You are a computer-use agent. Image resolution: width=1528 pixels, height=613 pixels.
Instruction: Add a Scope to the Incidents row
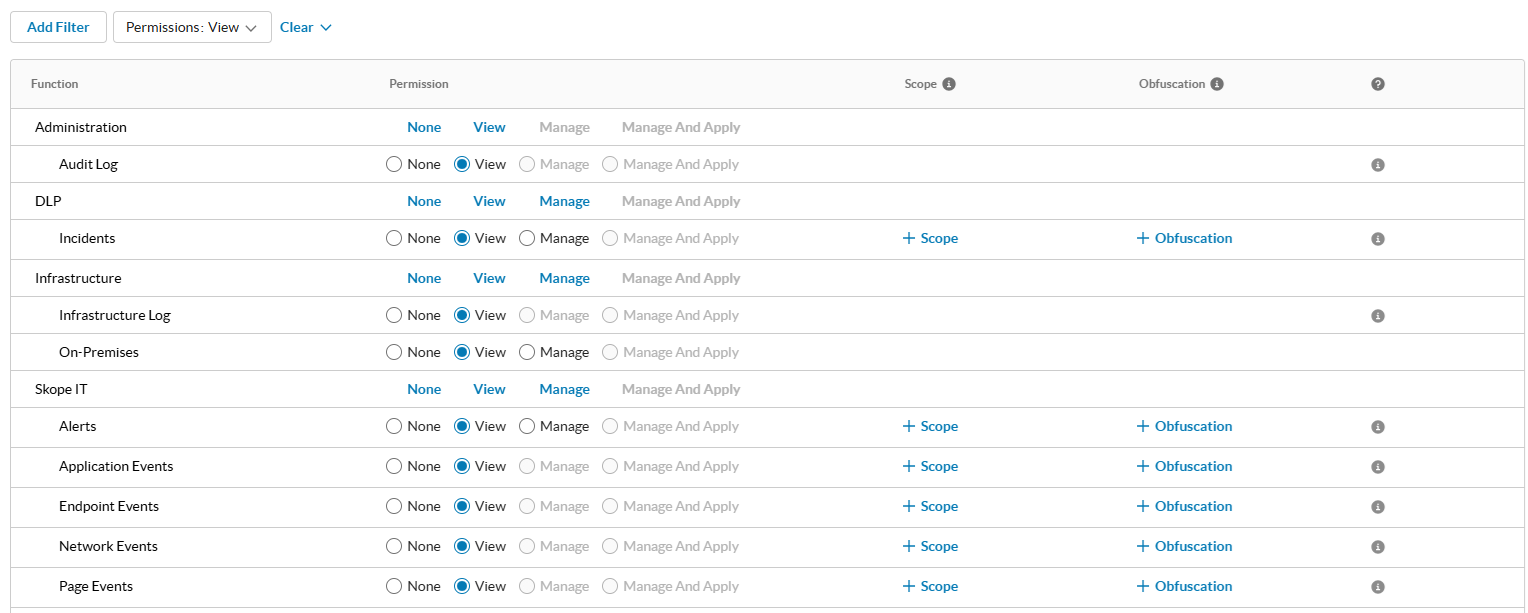pos(930,238)
